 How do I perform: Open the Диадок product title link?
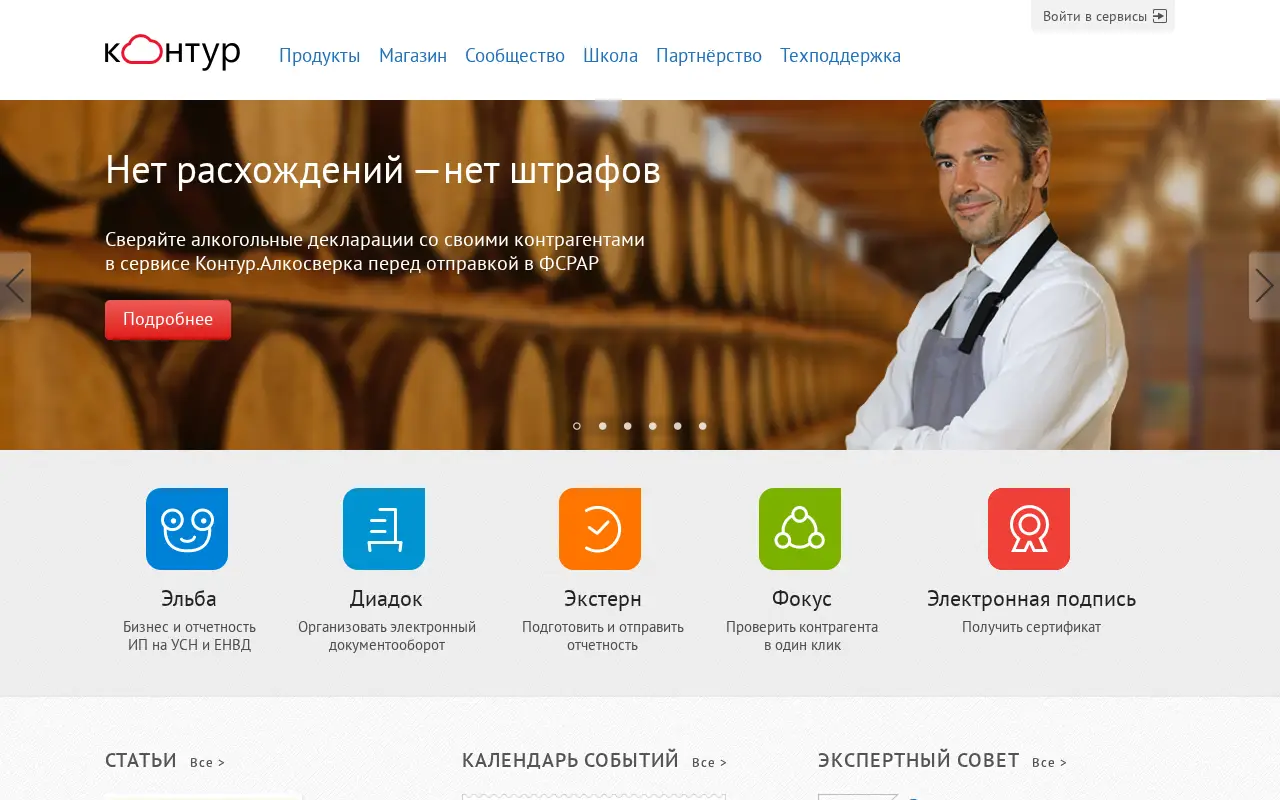point(386,599)
